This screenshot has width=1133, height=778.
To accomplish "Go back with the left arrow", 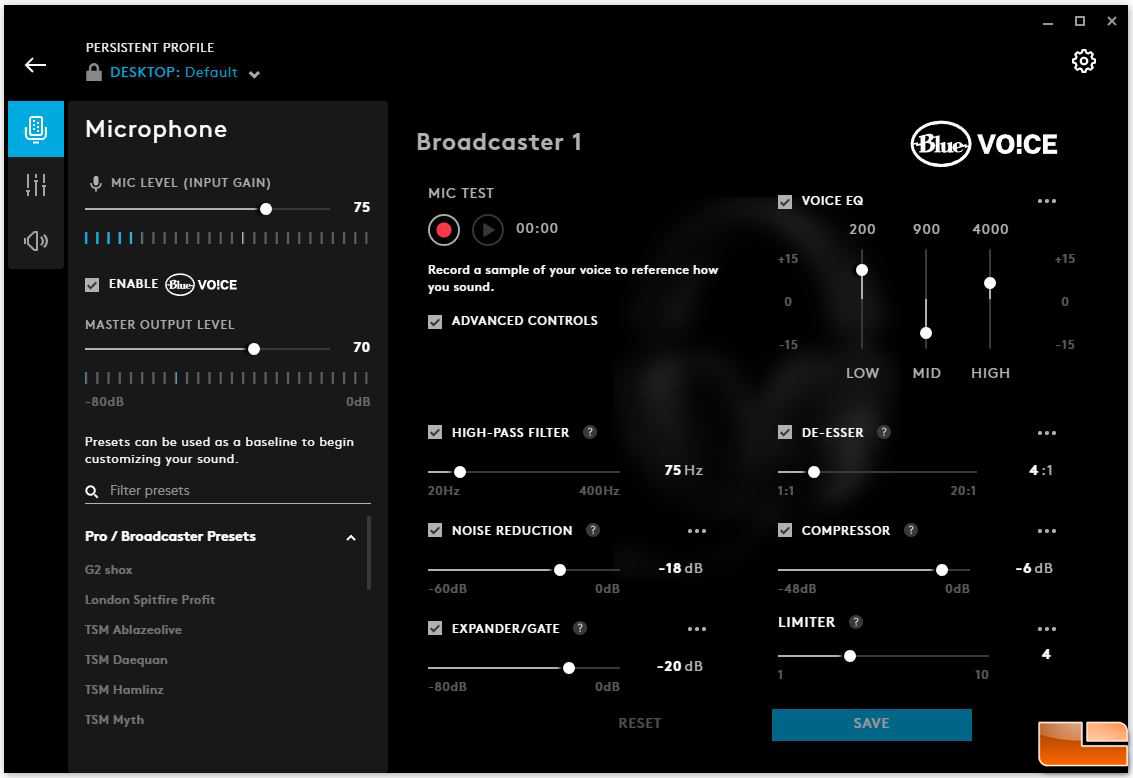I will coord(35,65).
